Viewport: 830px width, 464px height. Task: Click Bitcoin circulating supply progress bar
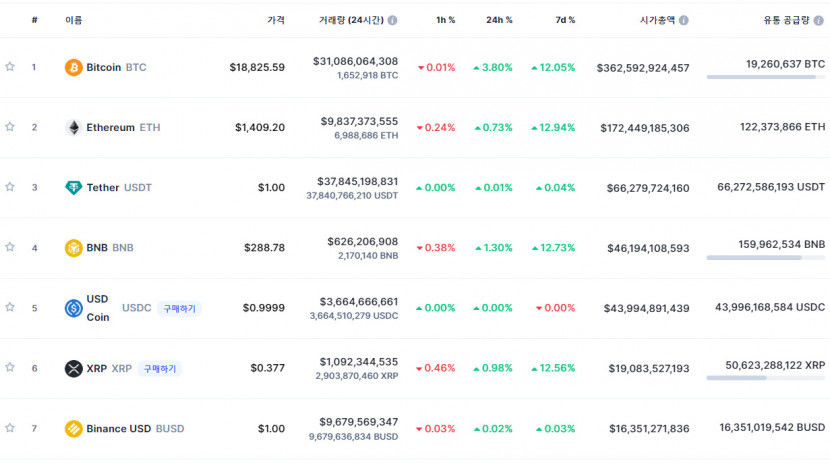pyautogui.click(x=765, y=77)
